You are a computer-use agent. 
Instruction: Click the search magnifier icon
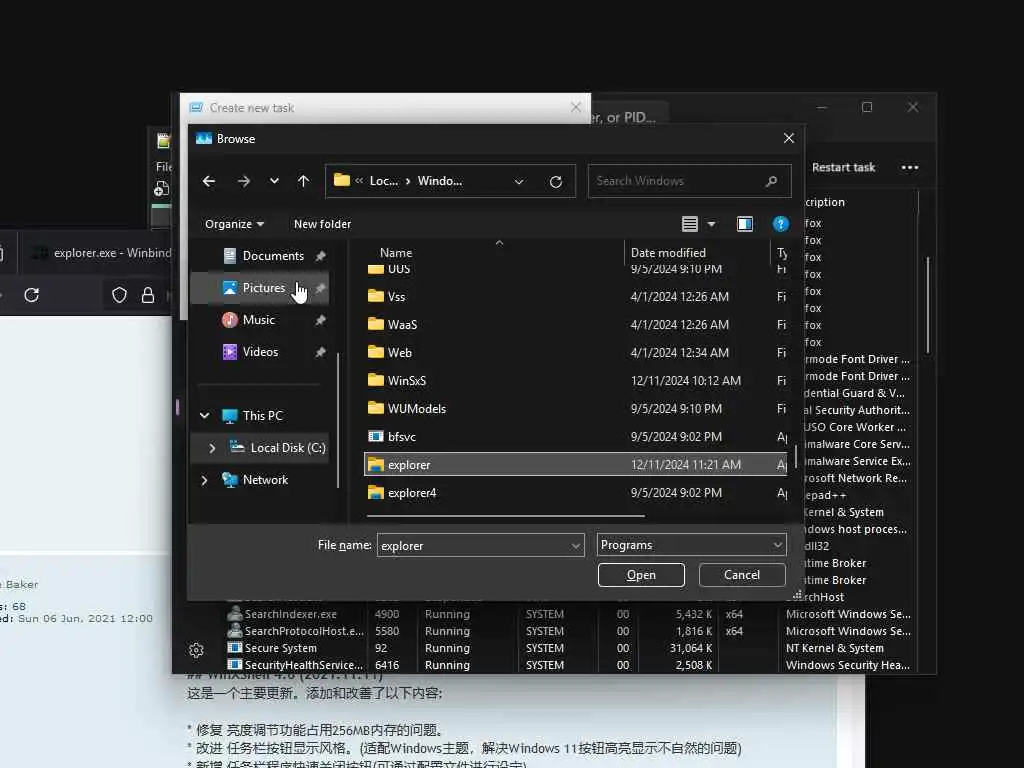771,181
